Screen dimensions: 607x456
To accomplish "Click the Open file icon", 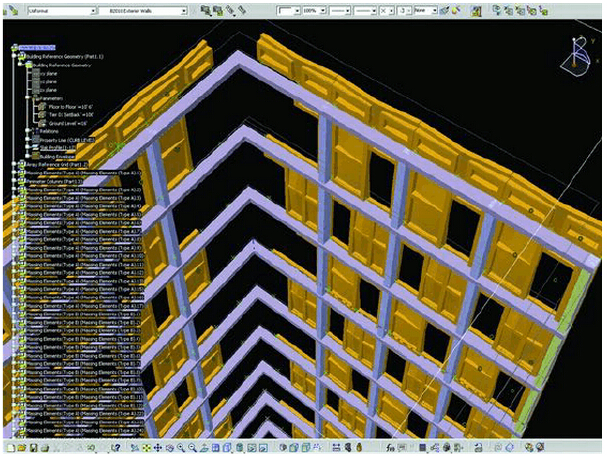I will coord(20,447).
